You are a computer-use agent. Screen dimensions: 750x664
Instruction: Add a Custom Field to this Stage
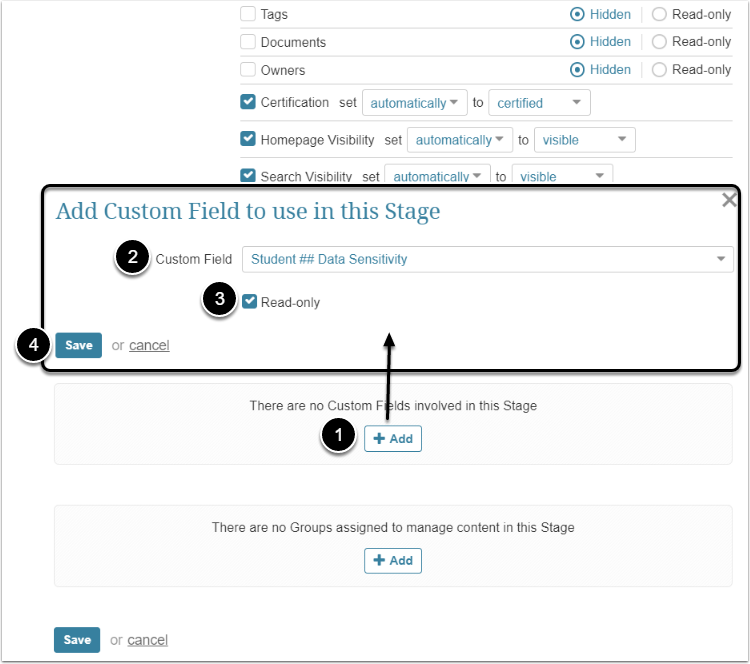coord(392,438)
